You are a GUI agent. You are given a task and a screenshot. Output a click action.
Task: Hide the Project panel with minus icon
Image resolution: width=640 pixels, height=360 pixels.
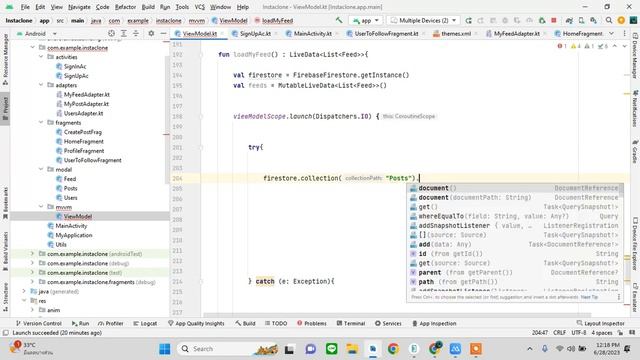coord(163,33)
